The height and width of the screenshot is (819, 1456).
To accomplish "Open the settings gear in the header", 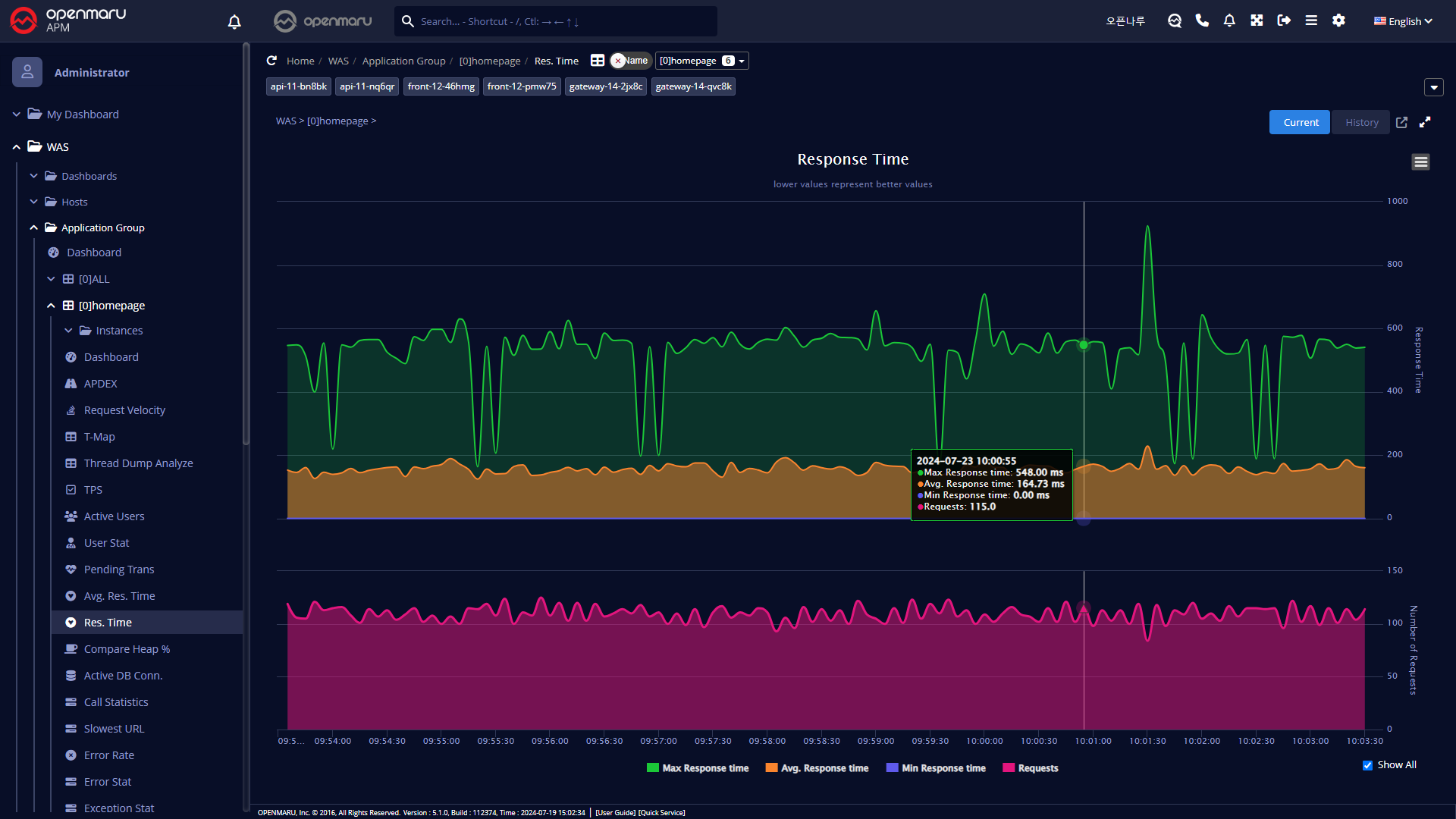I will 1338,20.
